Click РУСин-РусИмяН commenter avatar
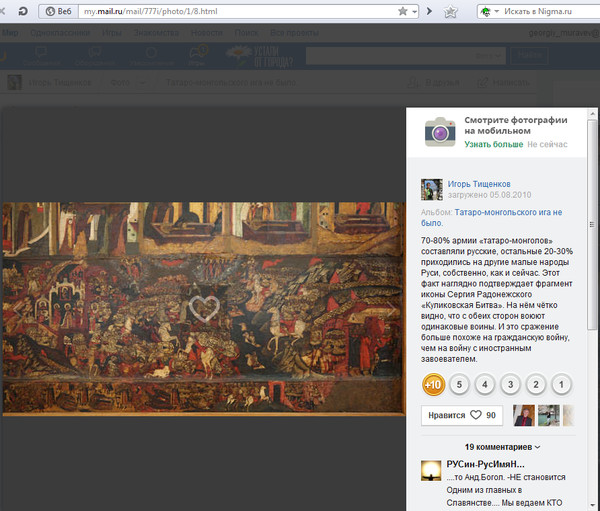 [431, 471]
